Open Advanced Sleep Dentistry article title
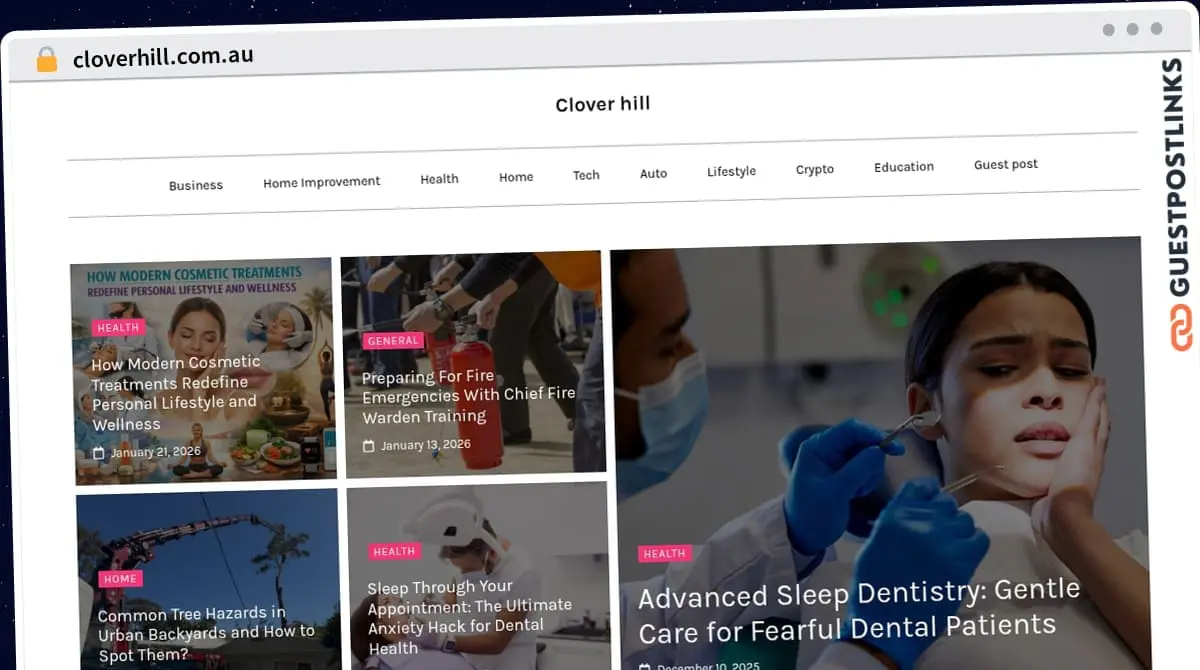 click(859, 610)
